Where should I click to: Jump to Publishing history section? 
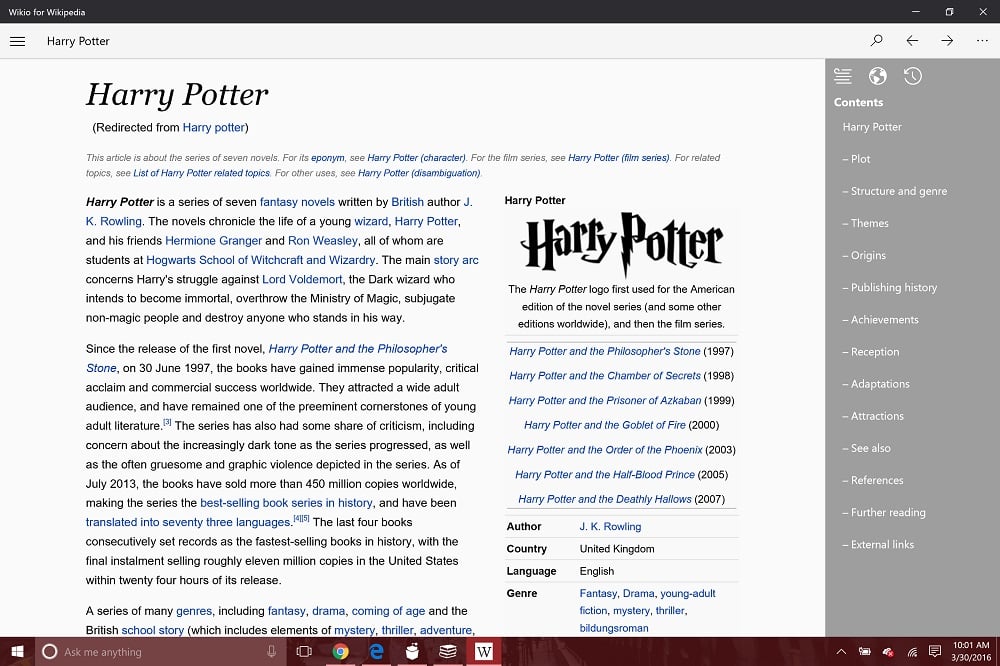click(890, 287)
